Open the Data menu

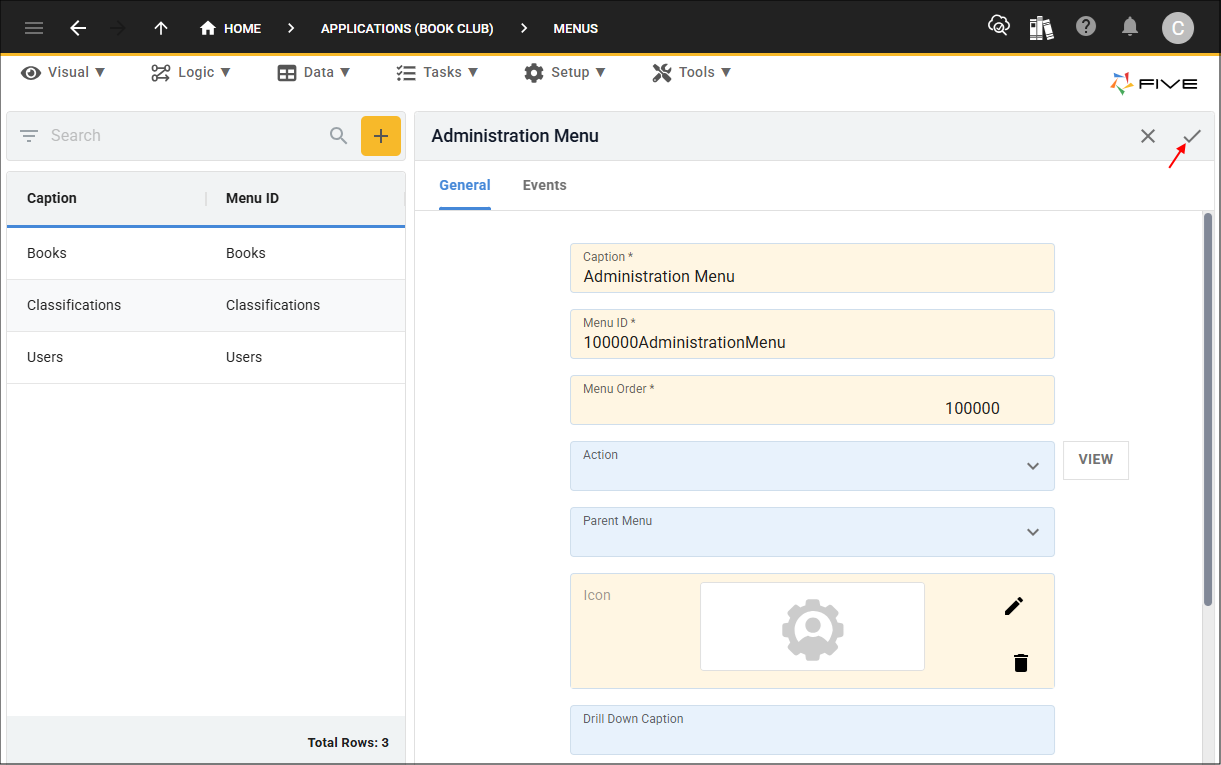coord(314,72)
